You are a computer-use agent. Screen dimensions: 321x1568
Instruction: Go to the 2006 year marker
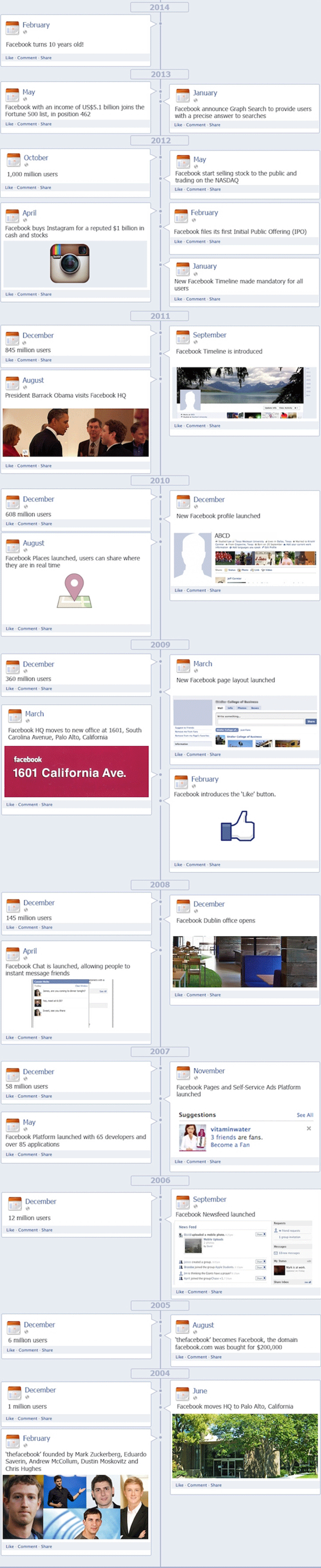pos(160,1180)
